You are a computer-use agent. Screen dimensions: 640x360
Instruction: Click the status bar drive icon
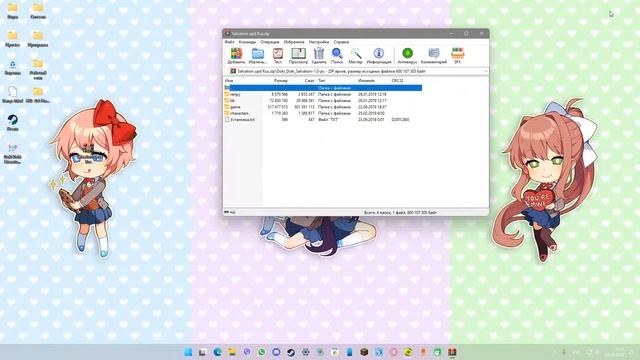226,212
